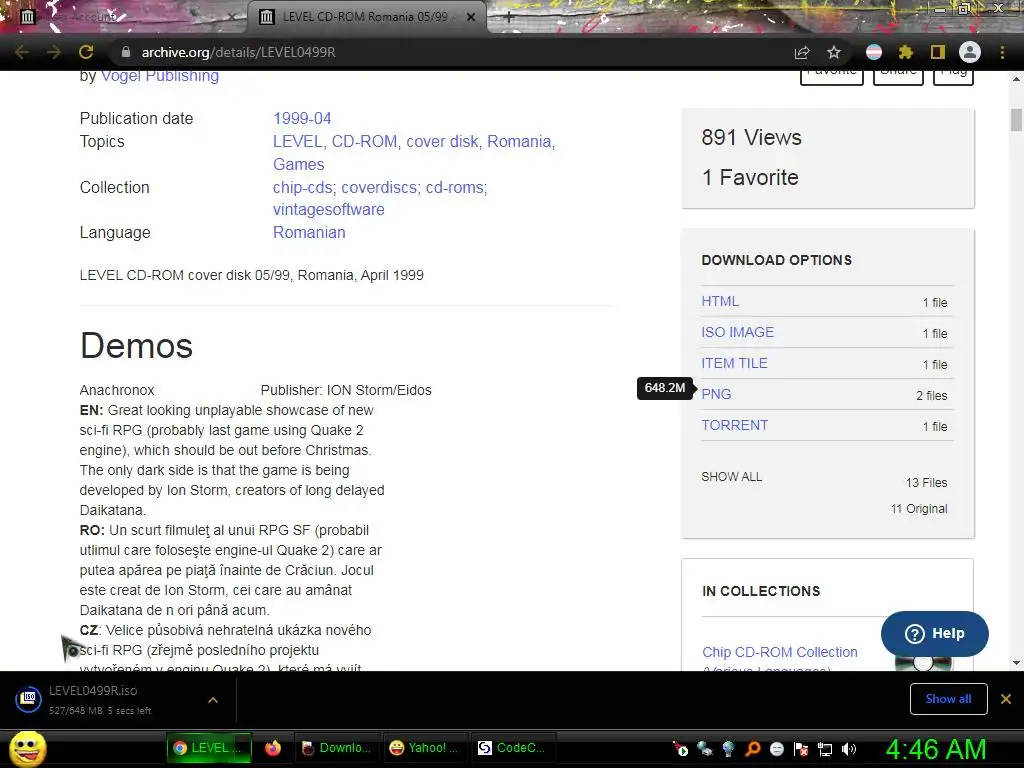The width and height of the screenshot is (1024, 768).
Task: Click the 4:46 AM taskbar clock
Action: pos(936,749)
